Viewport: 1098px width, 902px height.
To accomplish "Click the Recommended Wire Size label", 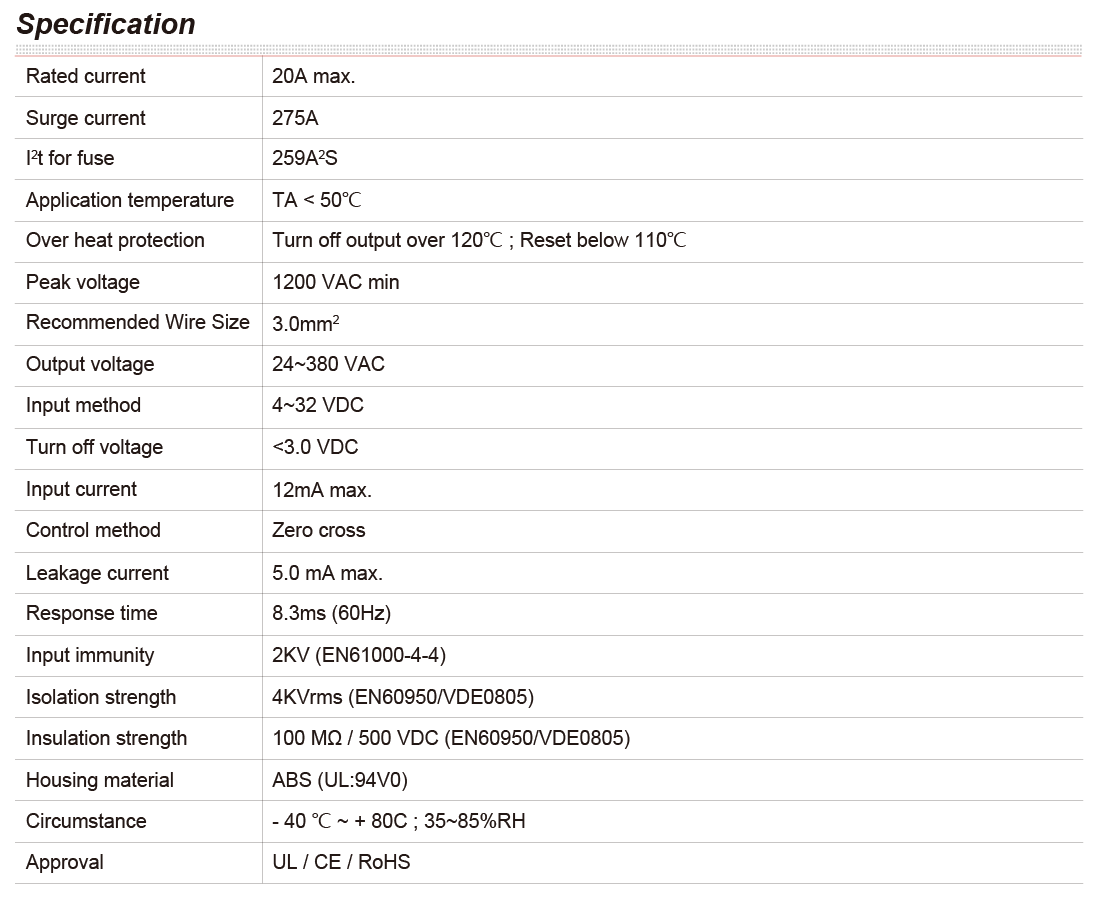I will (138, 322).
